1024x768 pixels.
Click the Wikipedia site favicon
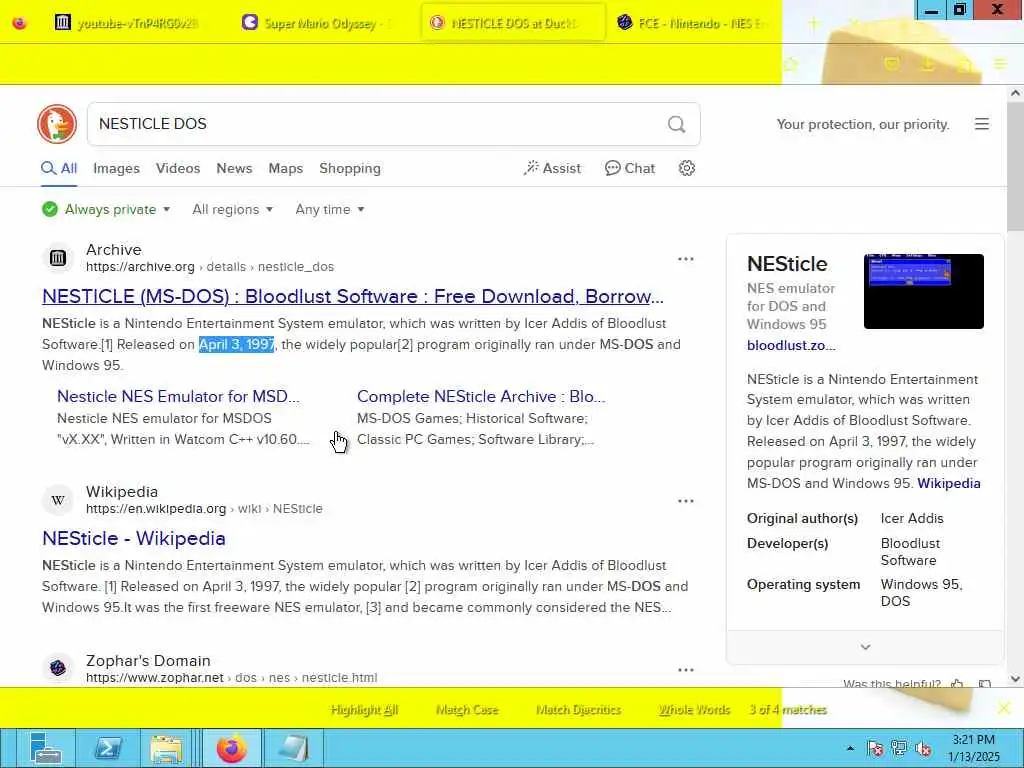(x=58, y=500)
